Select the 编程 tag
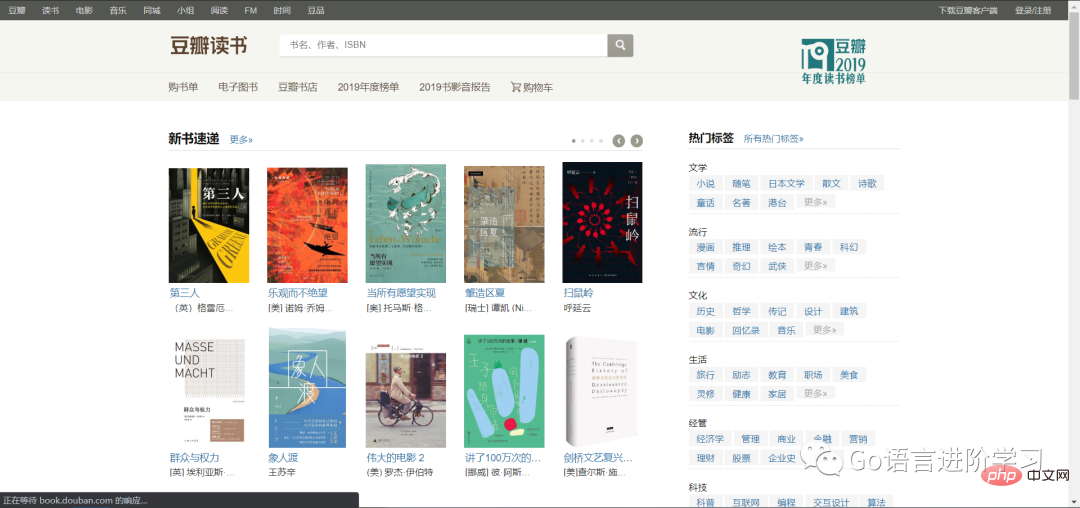This screenshot has height=508, width=1080. (x=787, y=502)
